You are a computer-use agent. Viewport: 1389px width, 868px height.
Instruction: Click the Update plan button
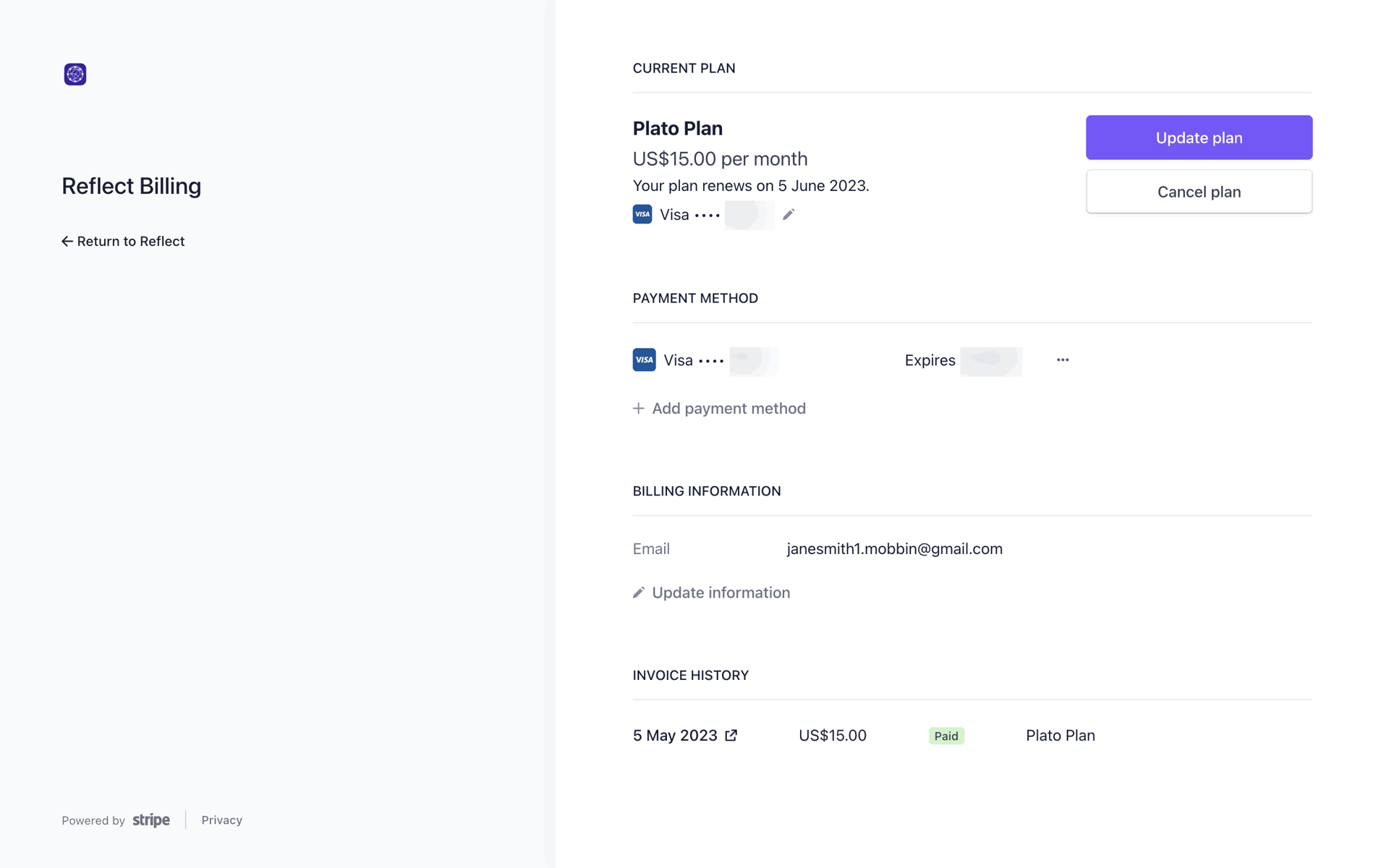pyautogui.click(x=1199, y=137)
